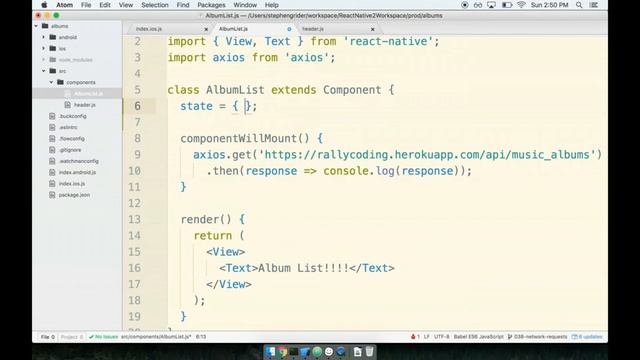Open go-to-line from cursor position 6:13
Viewport: 640px width, 360px height.
201,337
